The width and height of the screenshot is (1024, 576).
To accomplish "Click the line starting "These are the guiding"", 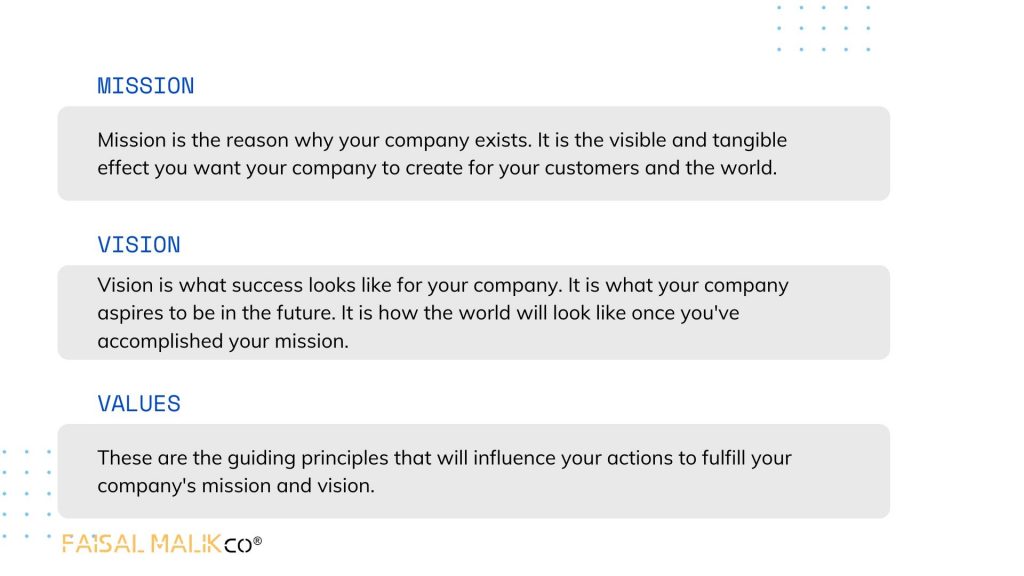I will point(444,458).
